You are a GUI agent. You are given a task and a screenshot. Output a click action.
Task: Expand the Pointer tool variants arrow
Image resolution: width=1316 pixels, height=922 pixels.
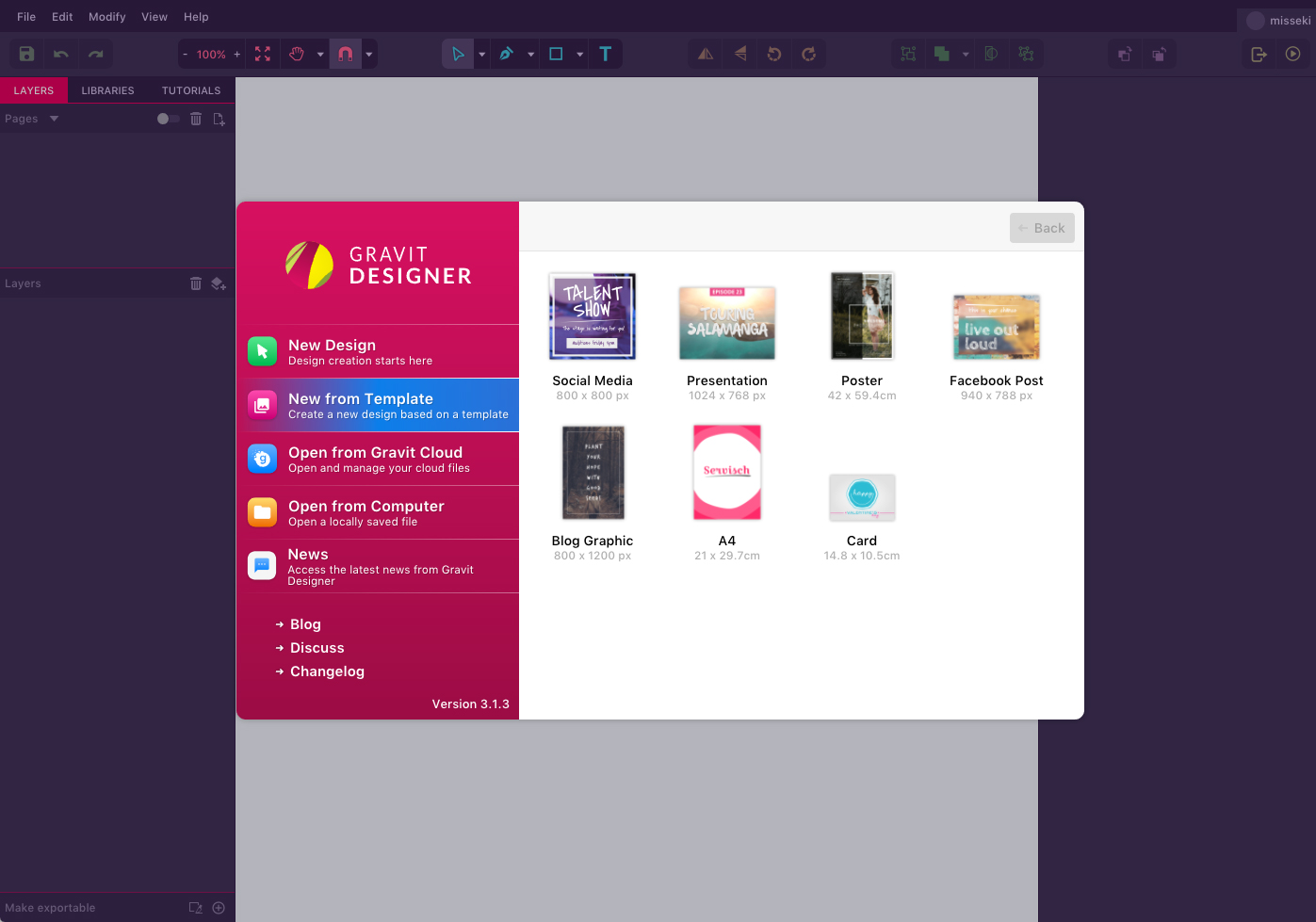pyautogui.click(x=482, y=55)
